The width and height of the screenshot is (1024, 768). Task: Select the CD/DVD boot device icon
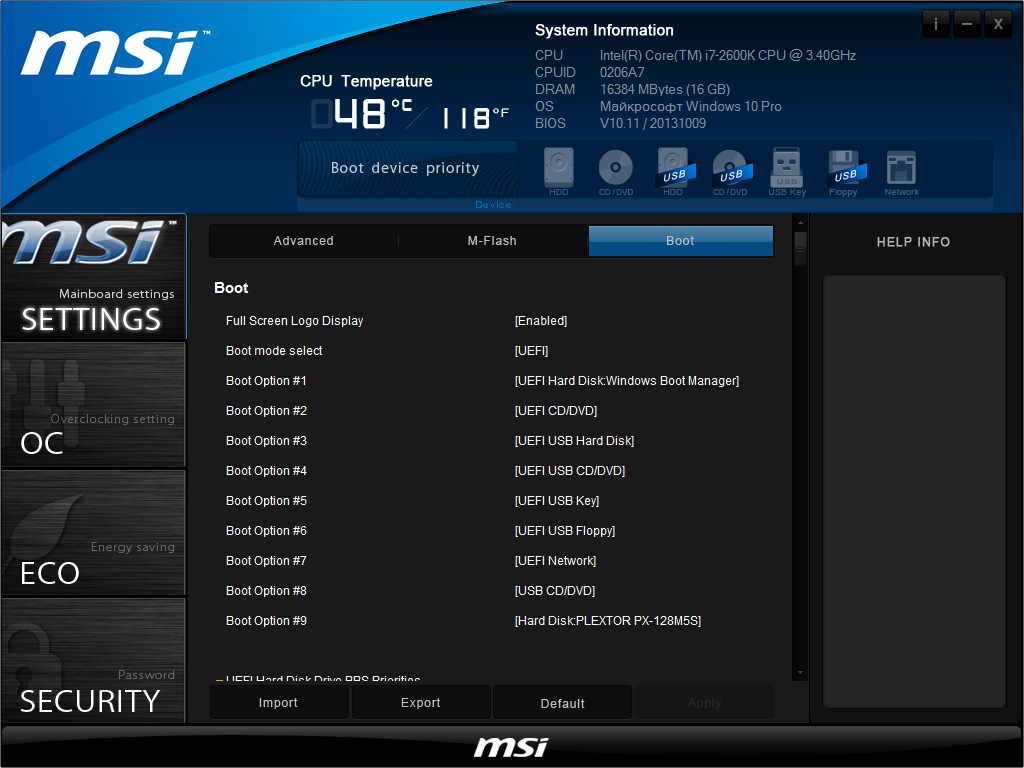(615, 171)
